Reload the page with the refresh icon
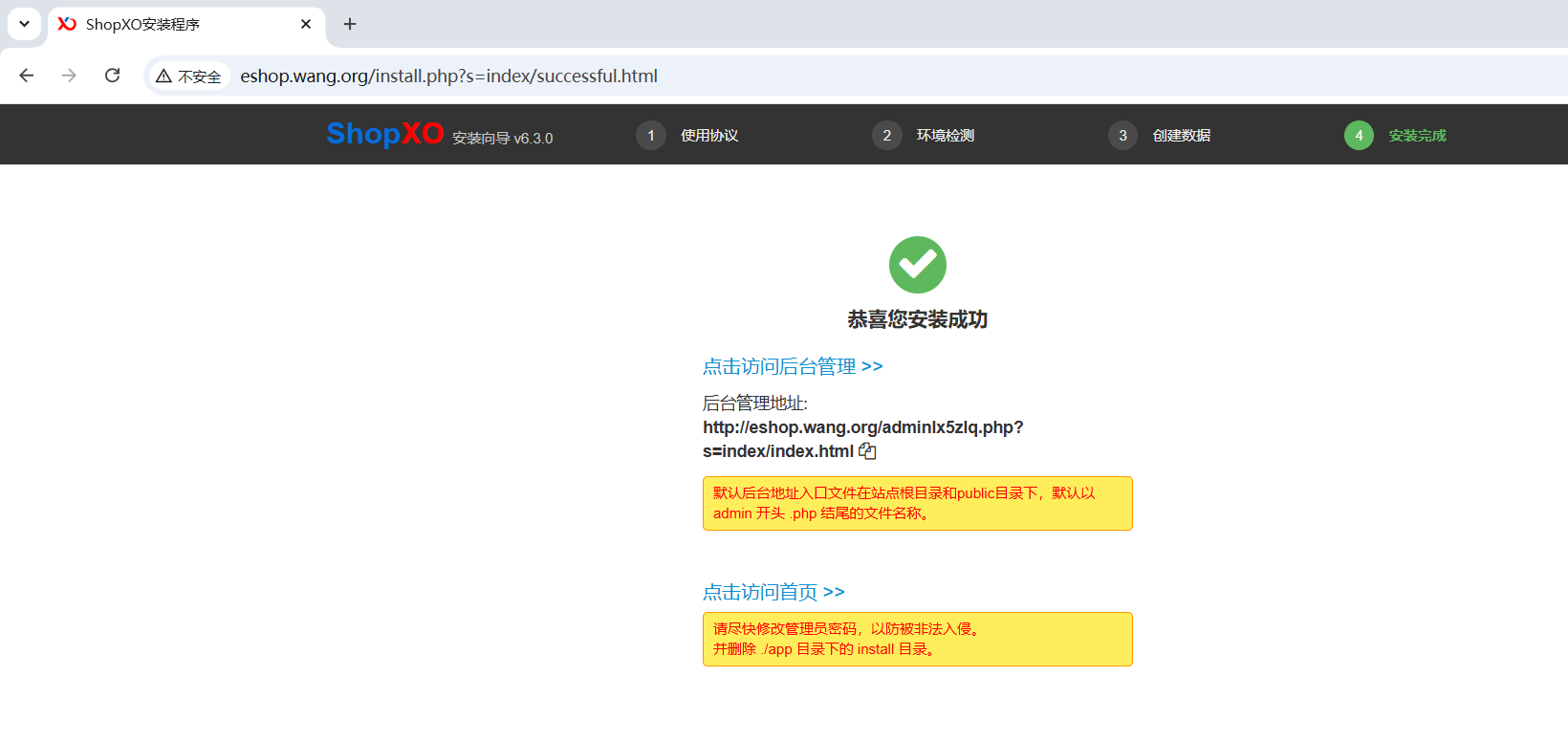 point(112,76)
